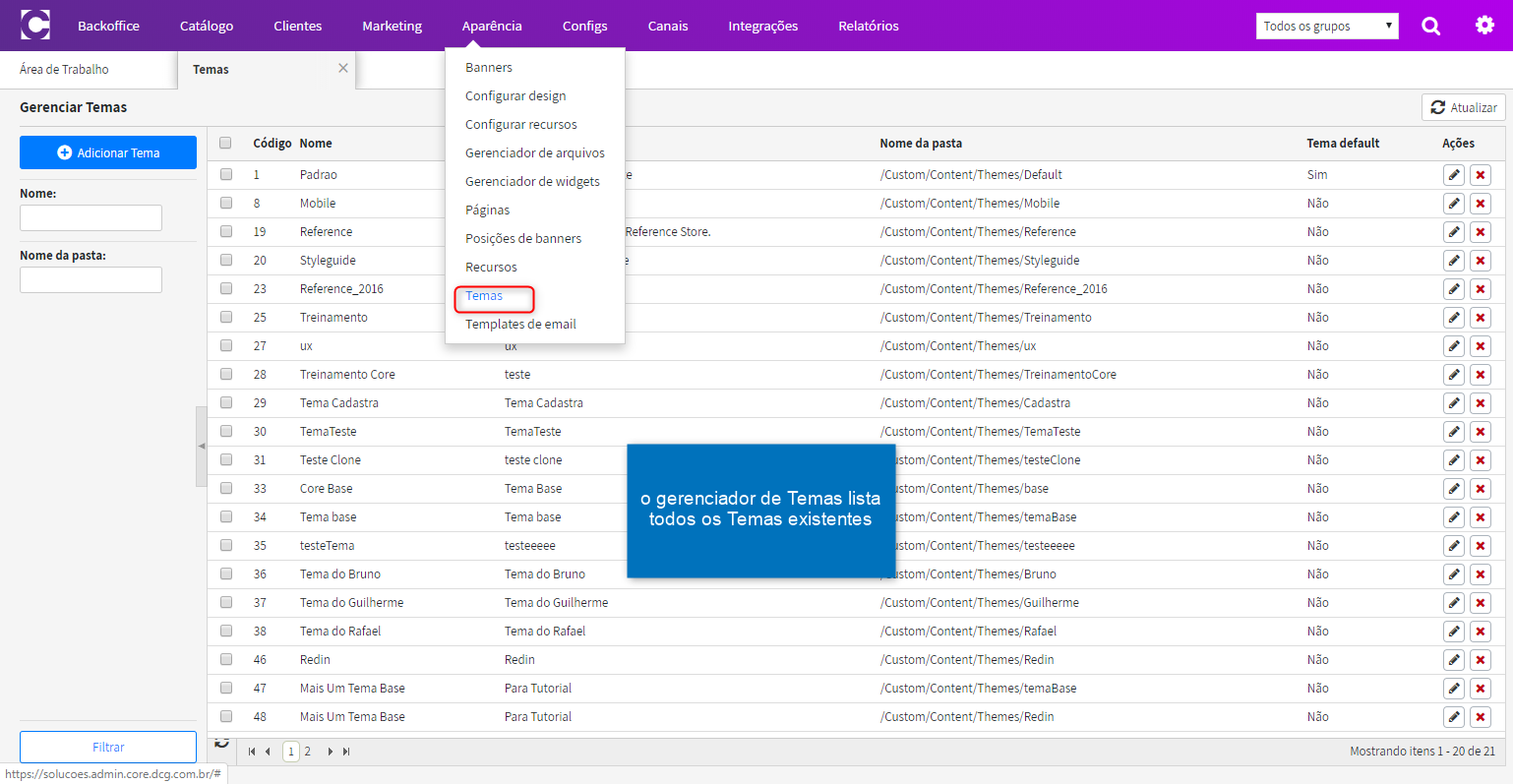The height and width of the screenshot is (784, 1513).
Task: Tick the checkbox for the TemaTeste row
Action: tap(226, 431)
